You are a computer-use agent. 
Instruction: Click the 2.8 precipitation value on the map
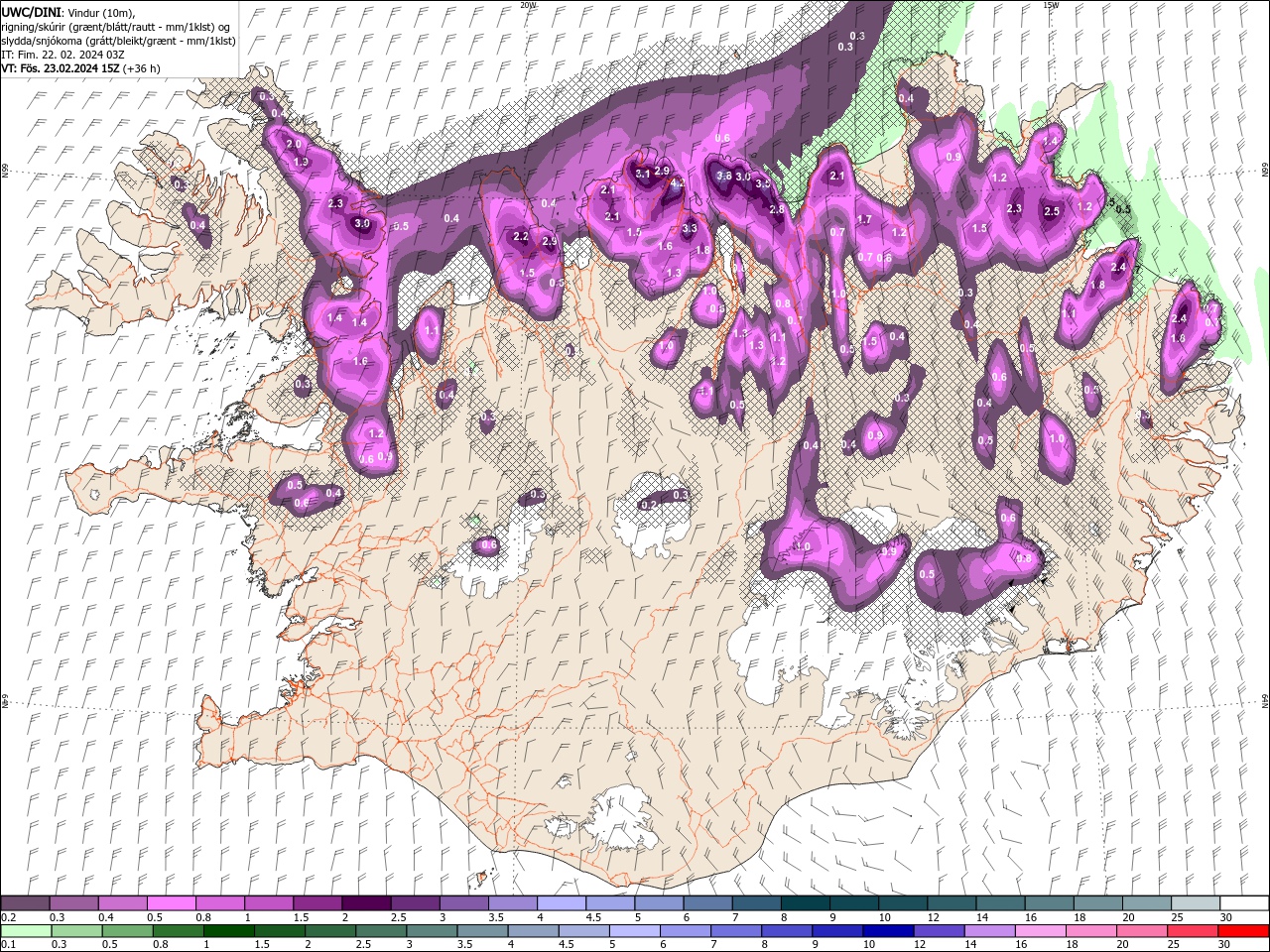pyautogui.click(x=777, y=209)
